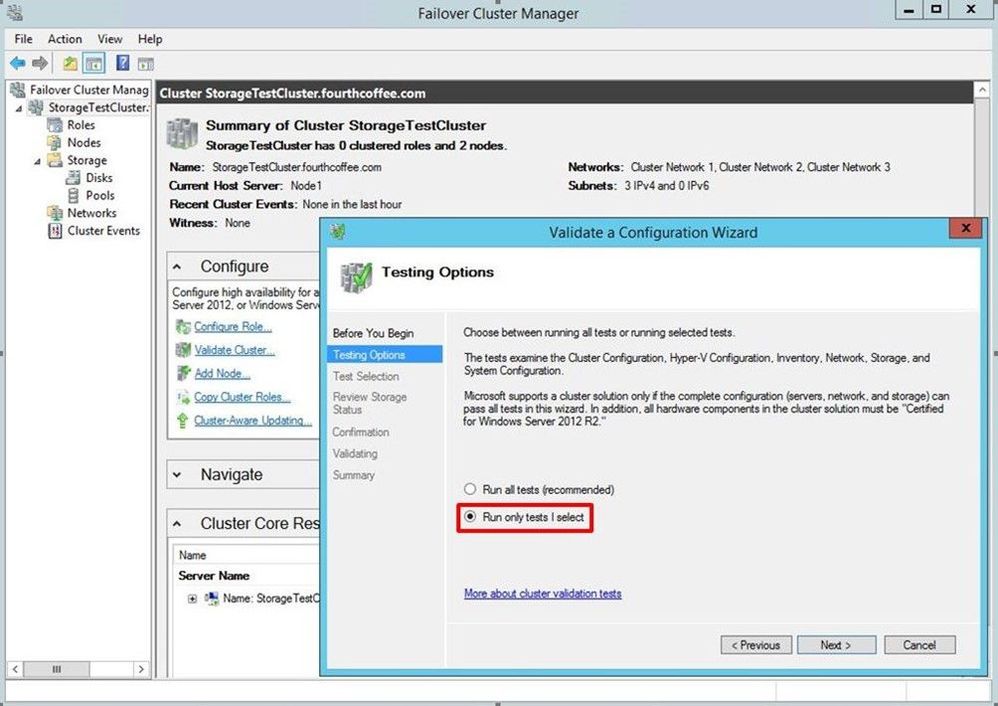998x706 pixels.
Task: Toggle the Show/Hide Action Pane icon
Action: click(x=146, y=64)
